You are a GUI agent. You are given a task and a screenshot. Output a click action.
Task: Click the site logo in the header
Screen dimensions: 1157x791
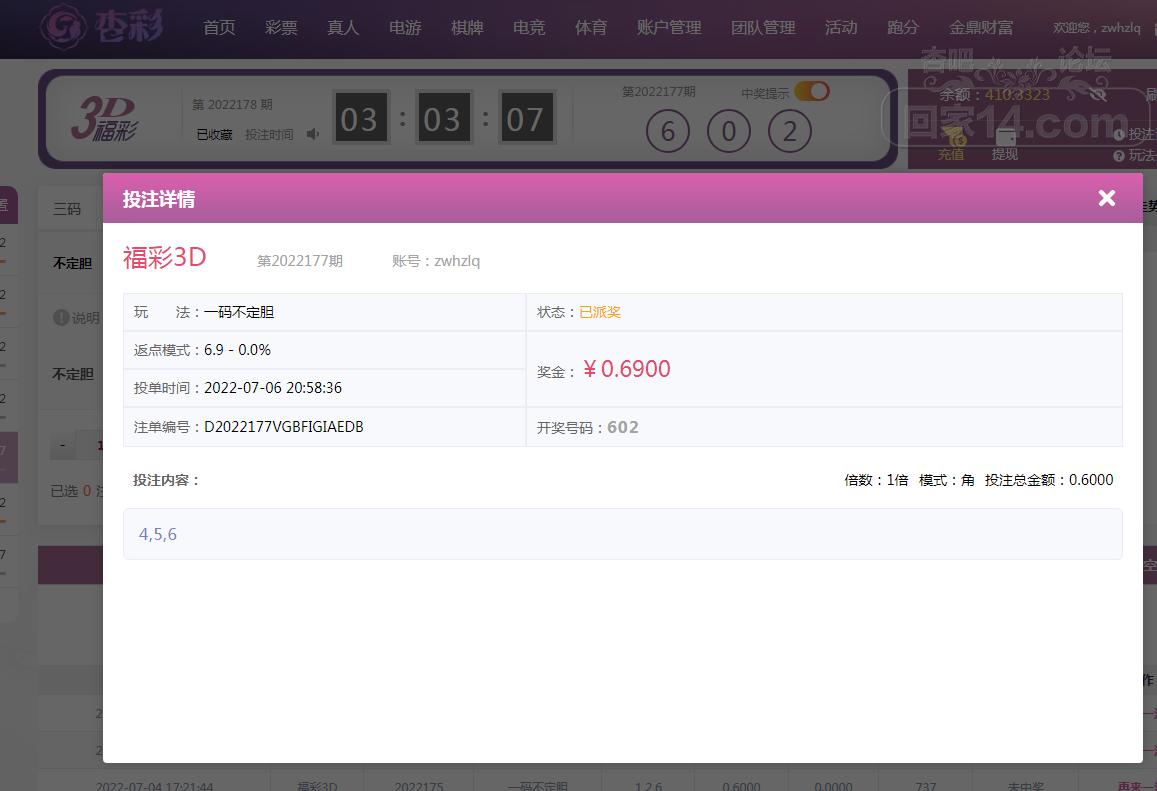(x=102, y=27)
